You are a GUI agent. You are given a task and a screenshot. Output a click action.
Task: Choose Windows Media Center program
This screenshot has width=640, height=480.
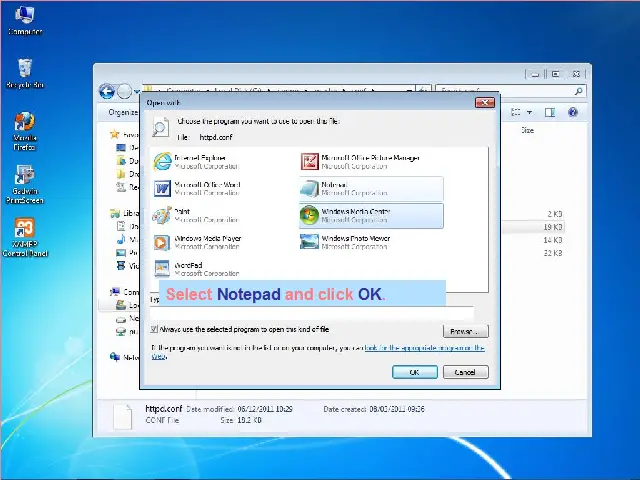[371, 216]
